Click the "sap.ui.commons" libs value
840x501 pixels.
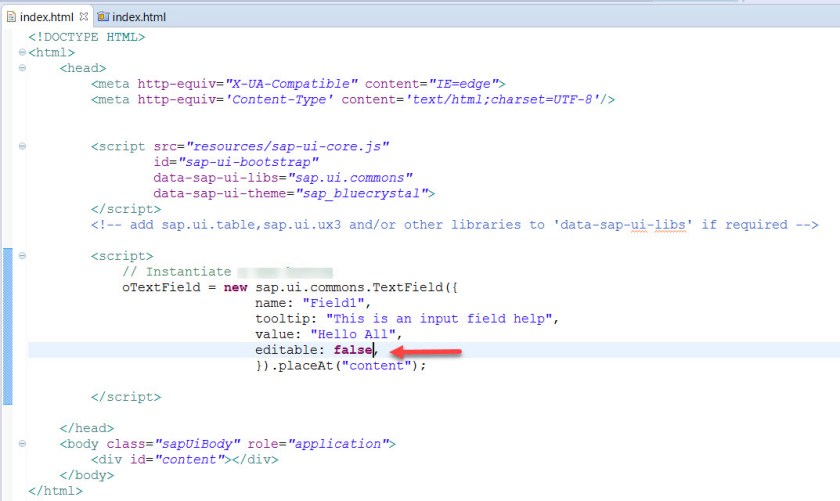coord(350,178)
